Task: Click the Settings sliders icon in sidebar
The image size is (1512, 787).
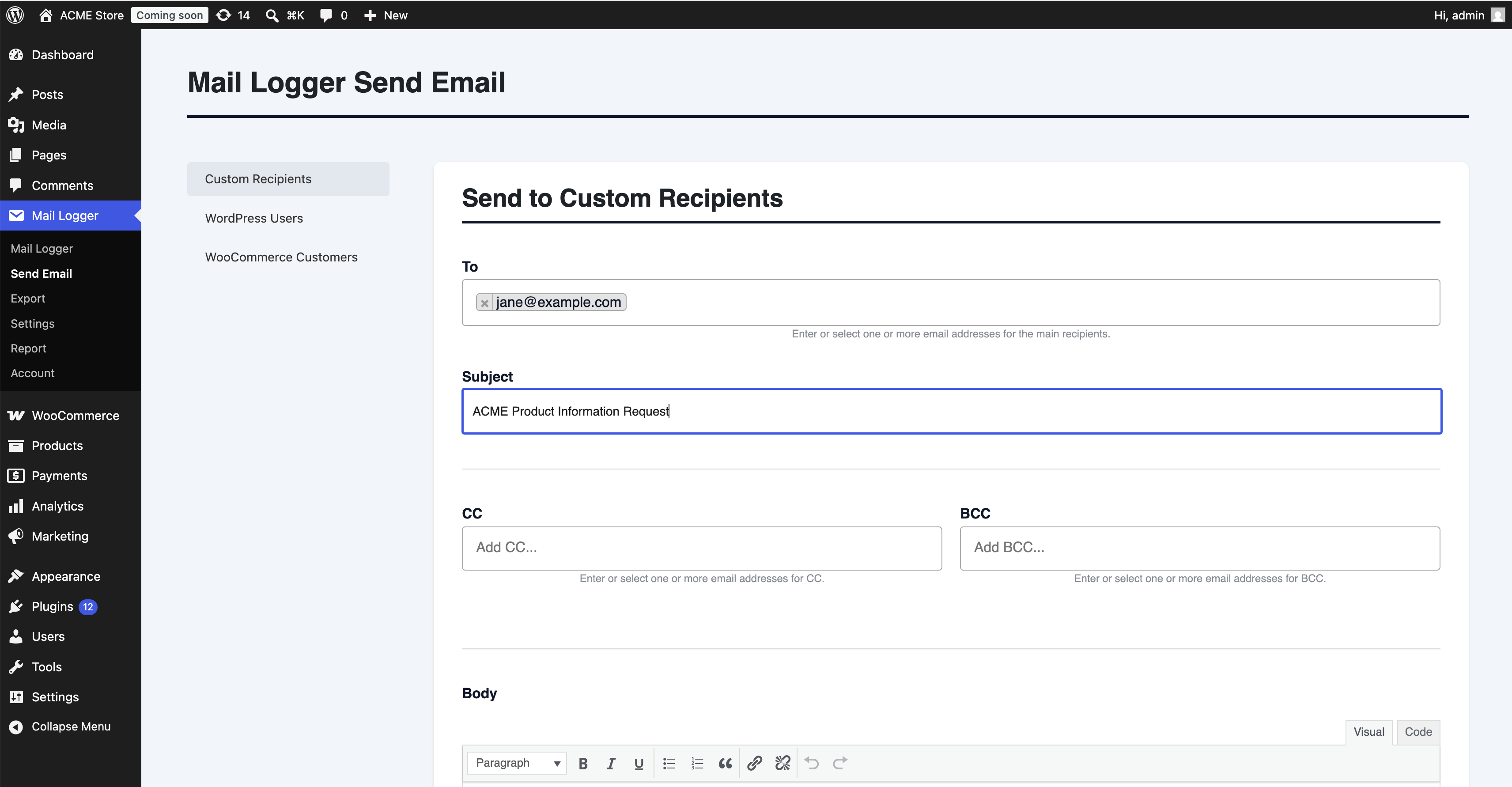Action: [16, 696]
